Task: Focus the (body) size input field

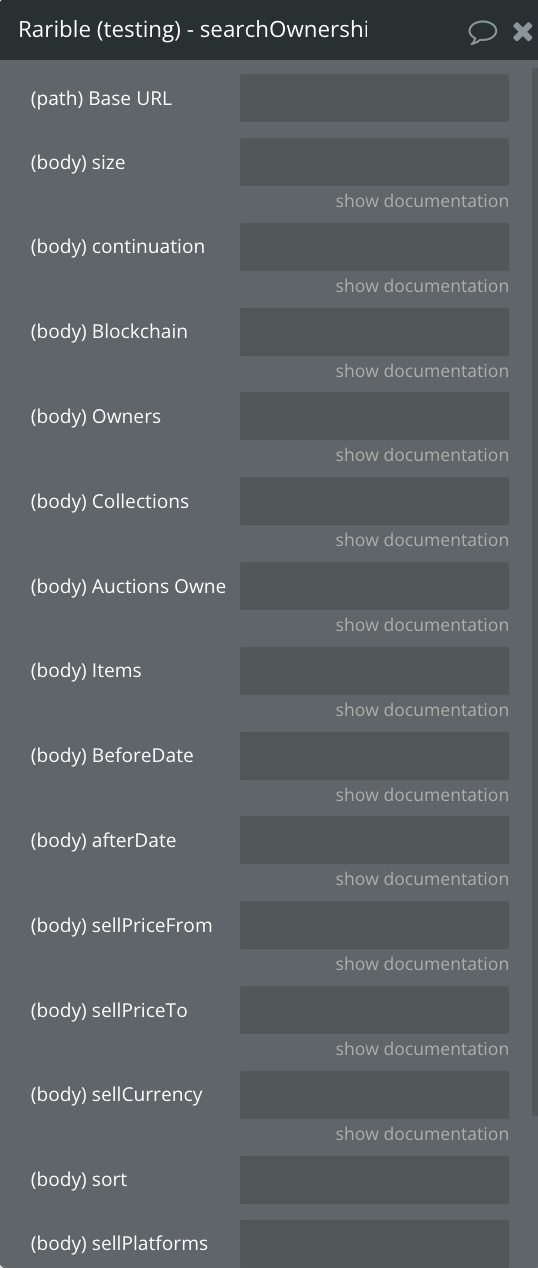Action: click(x=374, y=162)
